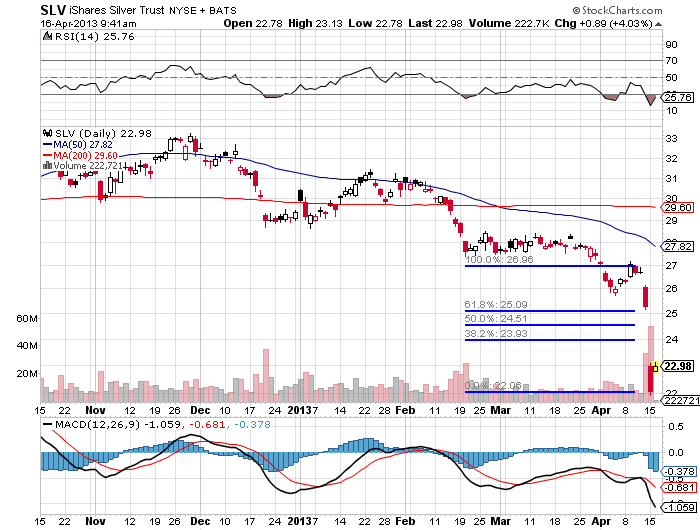Click the Volume 222,721 legend text
This screenshot has height=530, width=700.
pos(88,166)
